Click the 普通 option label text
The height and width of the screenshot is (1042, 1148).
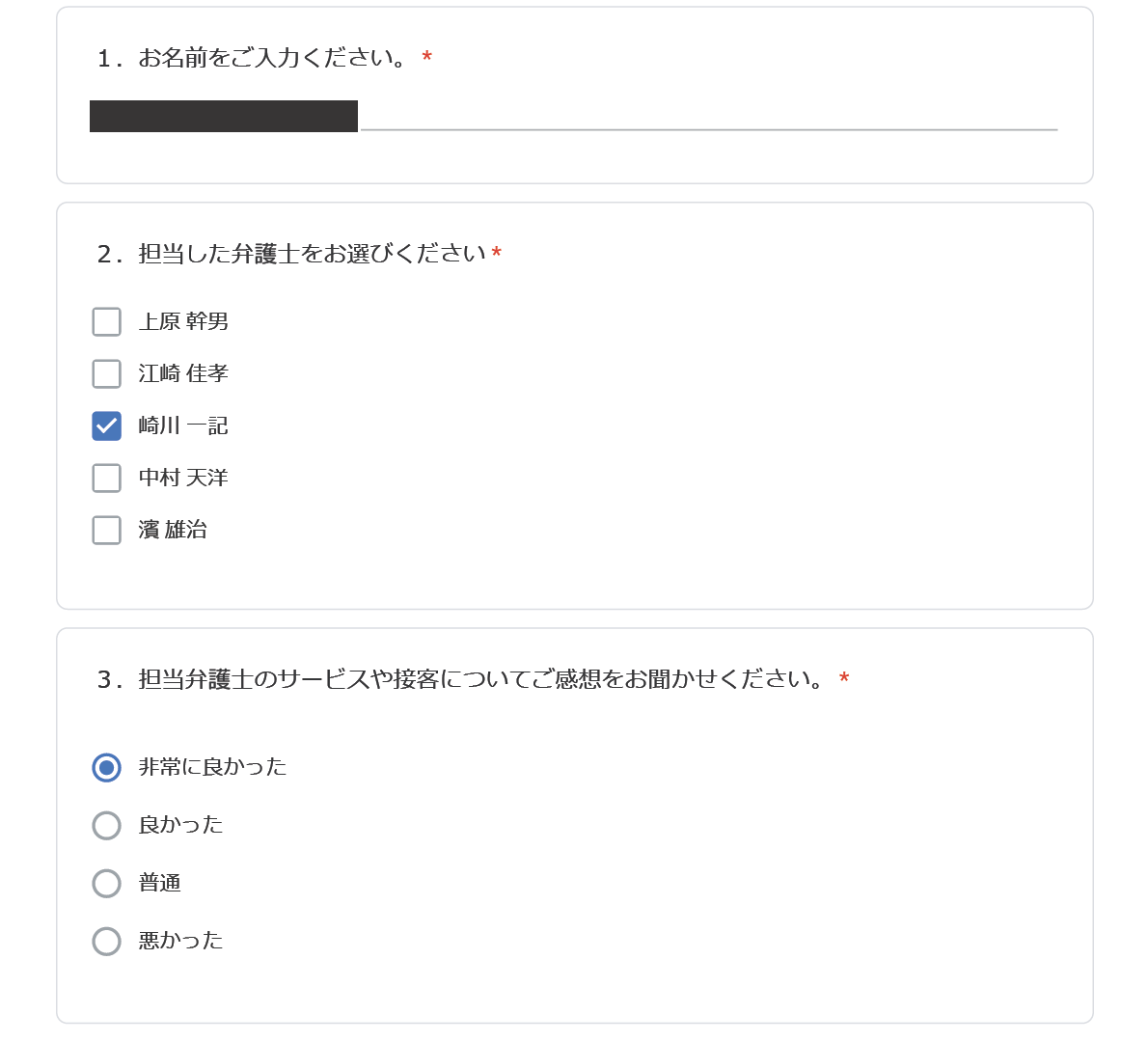[x=159, y=883]
